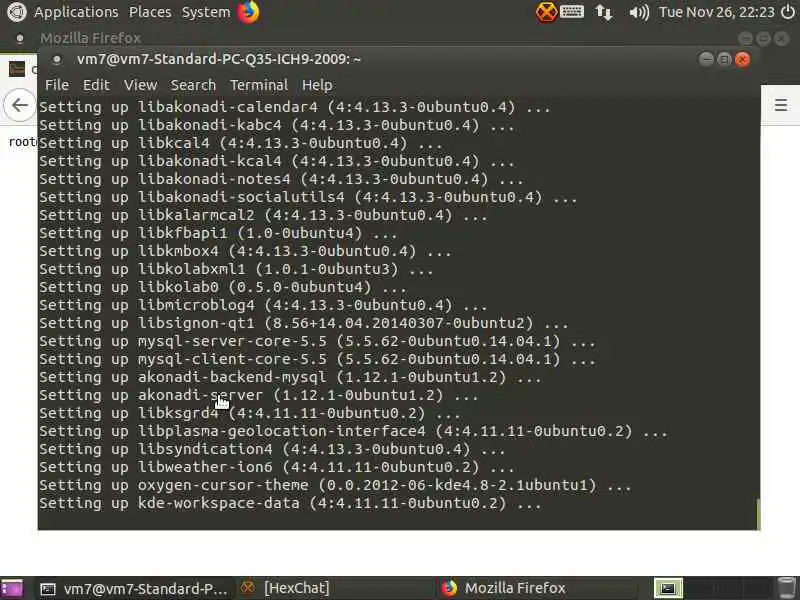Open the Applications menu in top panel

coord(76,12)
